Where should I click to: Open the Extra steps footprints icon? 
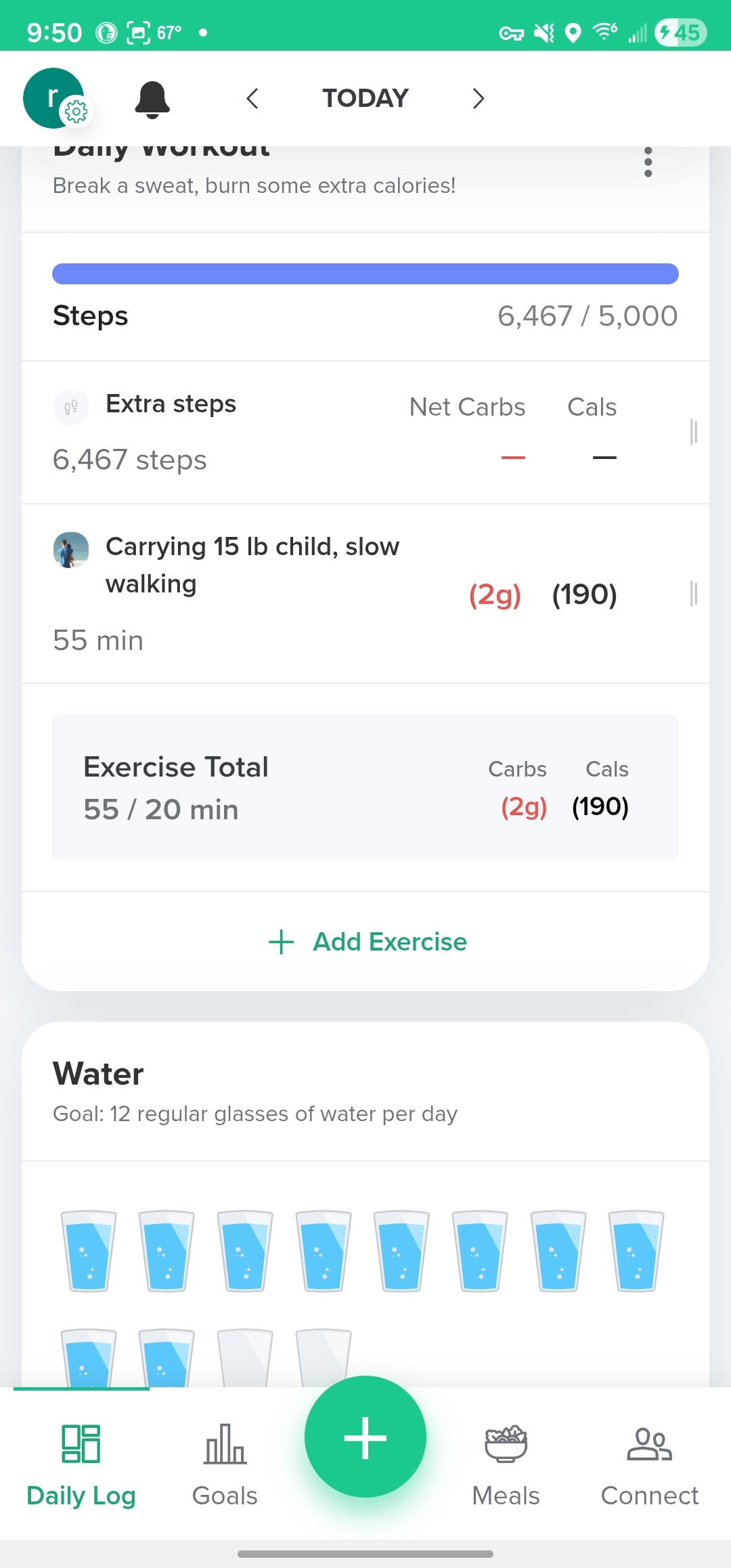click(71, 407)
